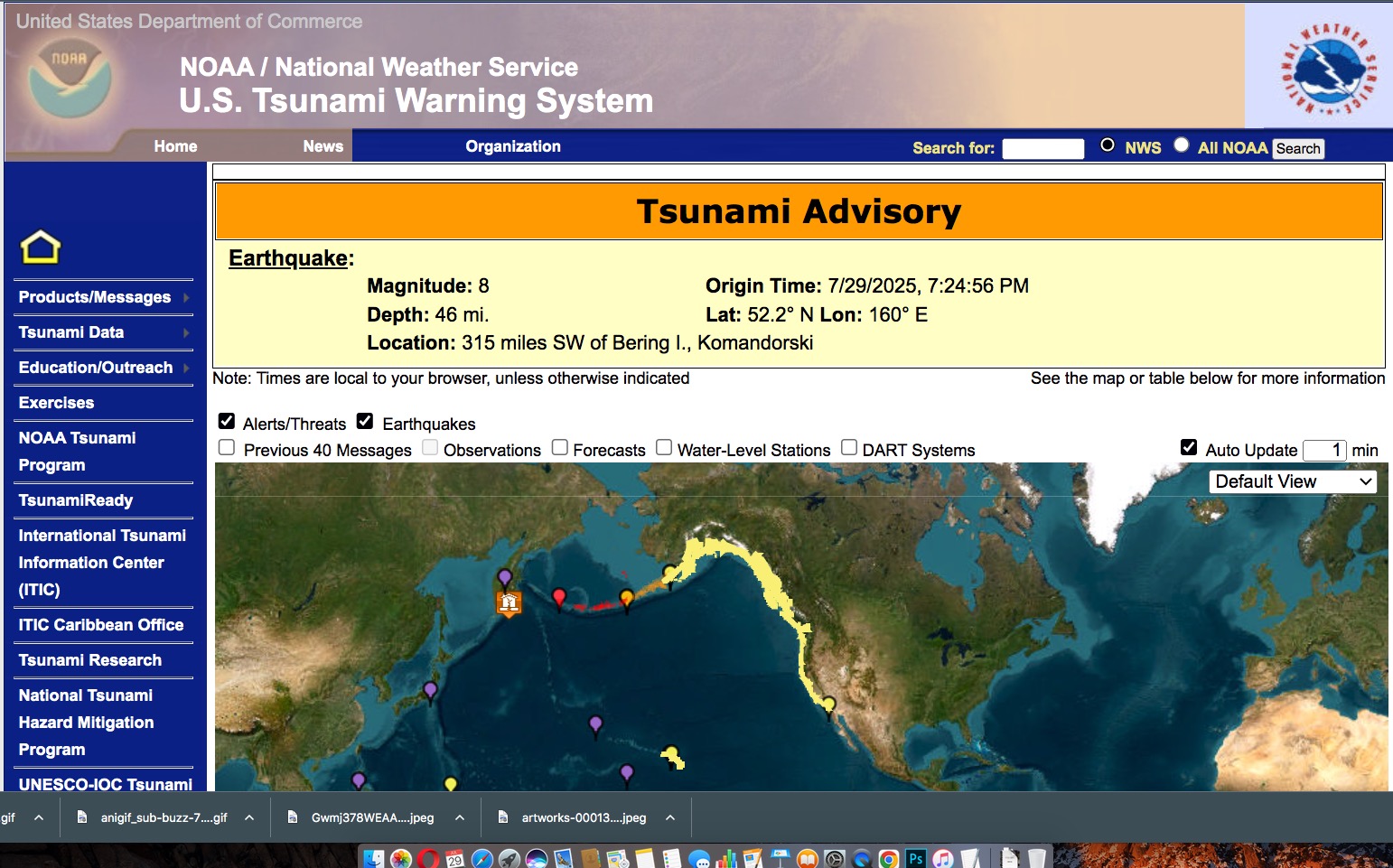
Task: Open options chevron for the leftmost gif download
Action: [x=39, y=817]
